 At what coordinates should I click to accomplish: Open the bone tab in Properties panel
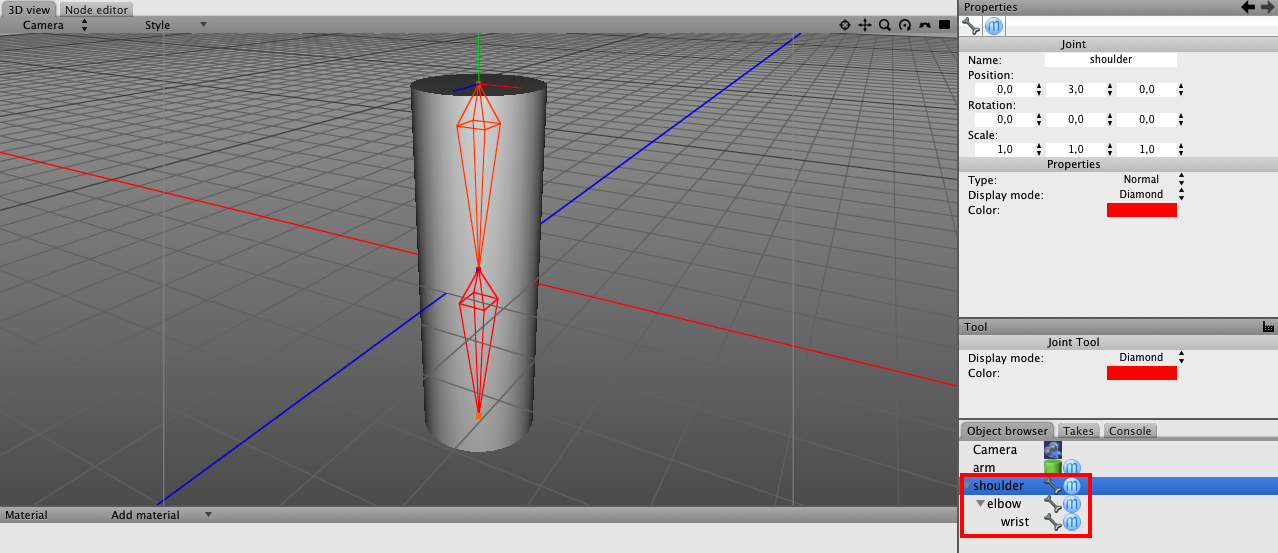tap(971, 26)
